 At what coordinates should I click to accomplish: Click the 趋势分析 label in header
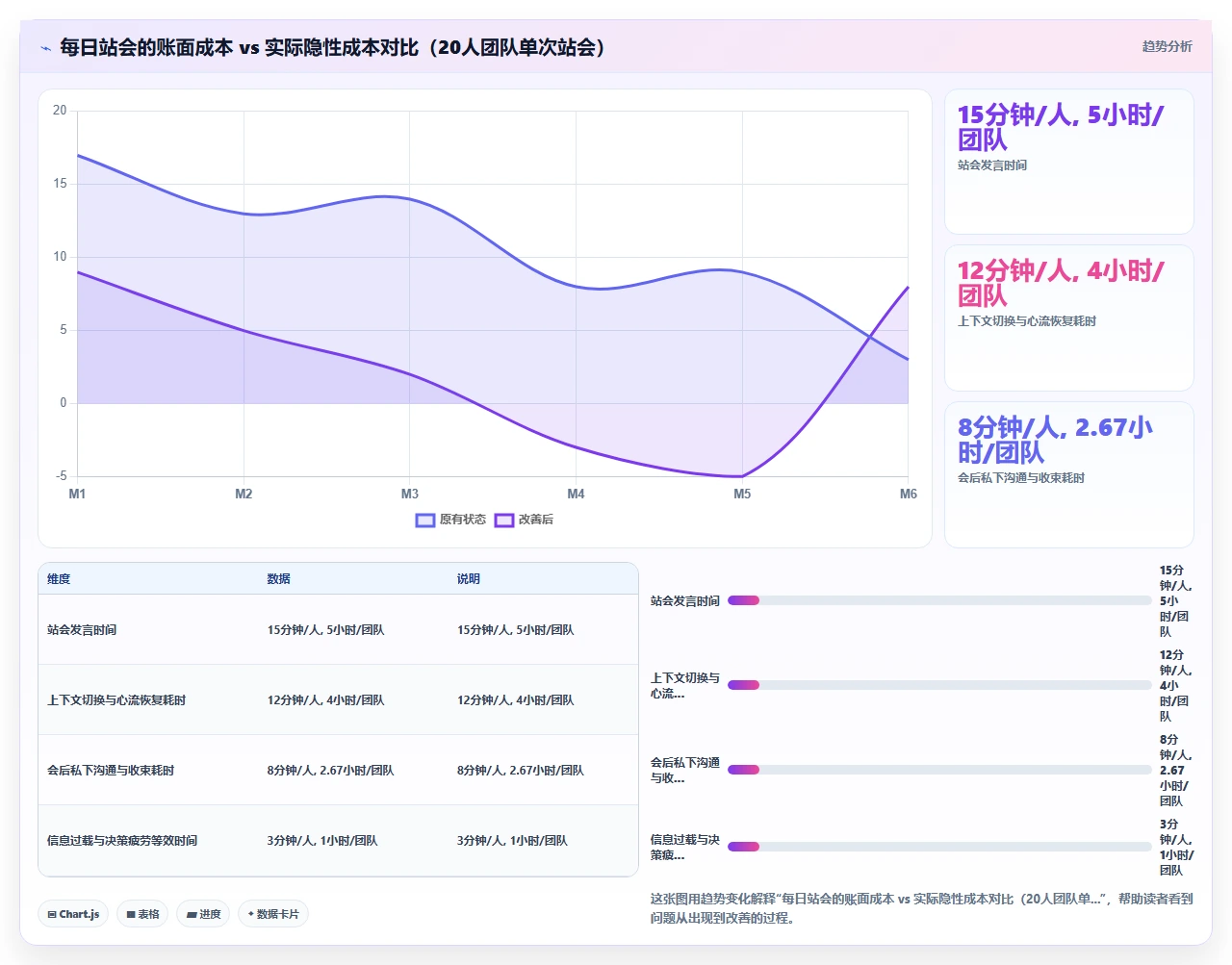[1167, 46]
